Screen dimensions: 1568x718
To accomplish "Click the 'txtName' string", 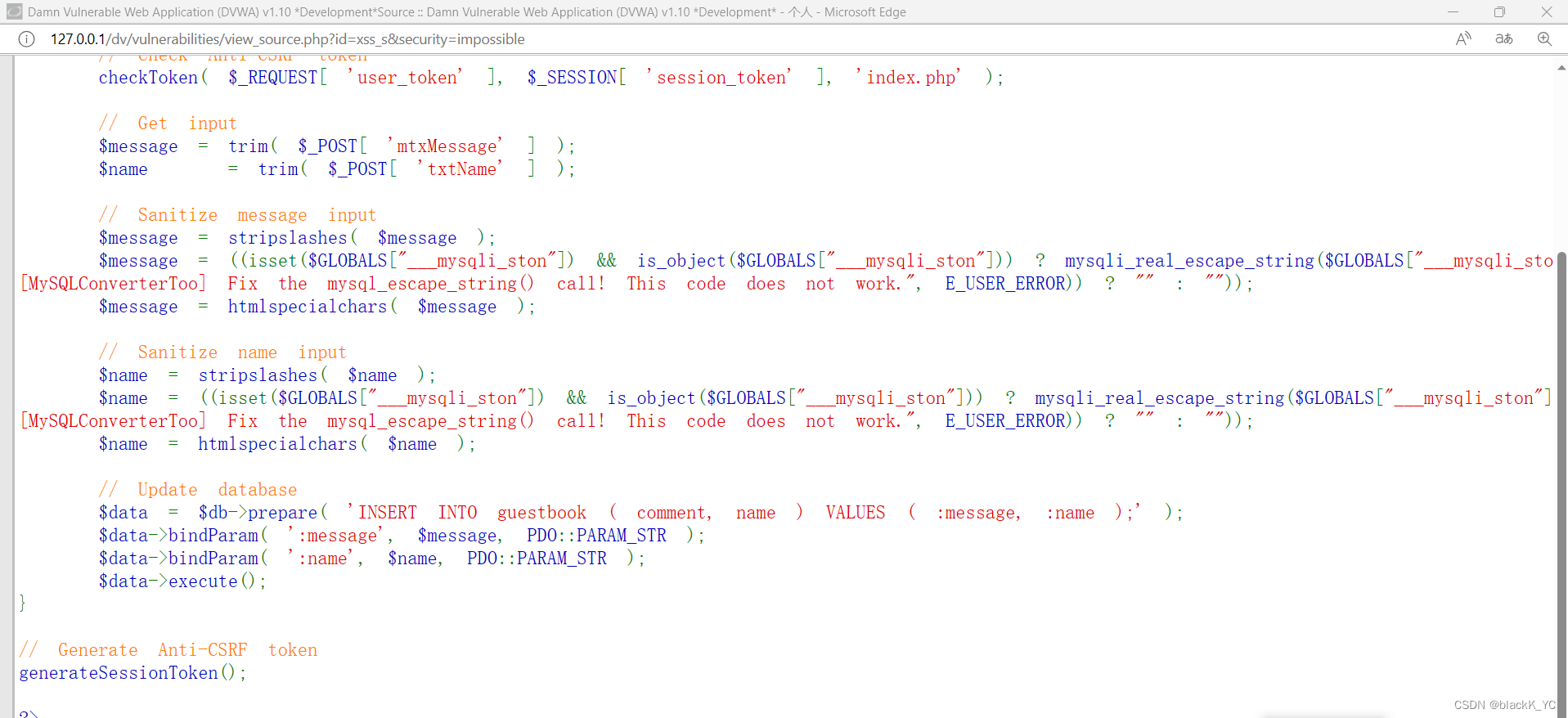I will (460, 169).
